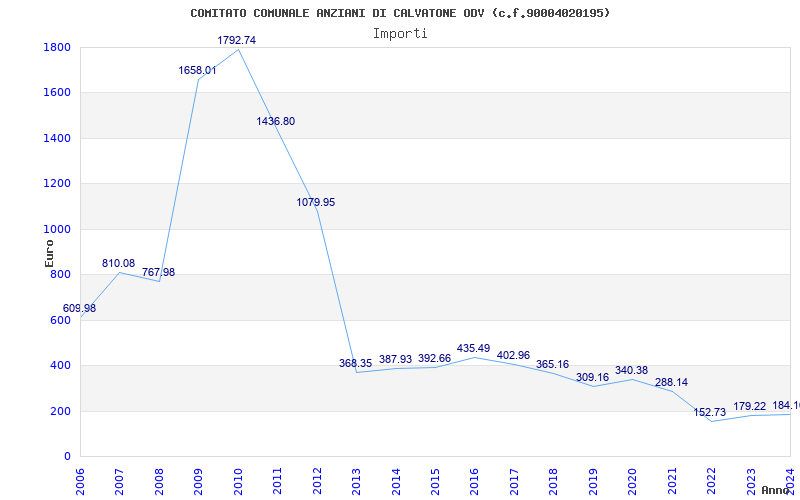Image resolution: width=800 pixels, height=500 pixels.
Task: Click the 2010 x-axis year label
Action: 238,481
